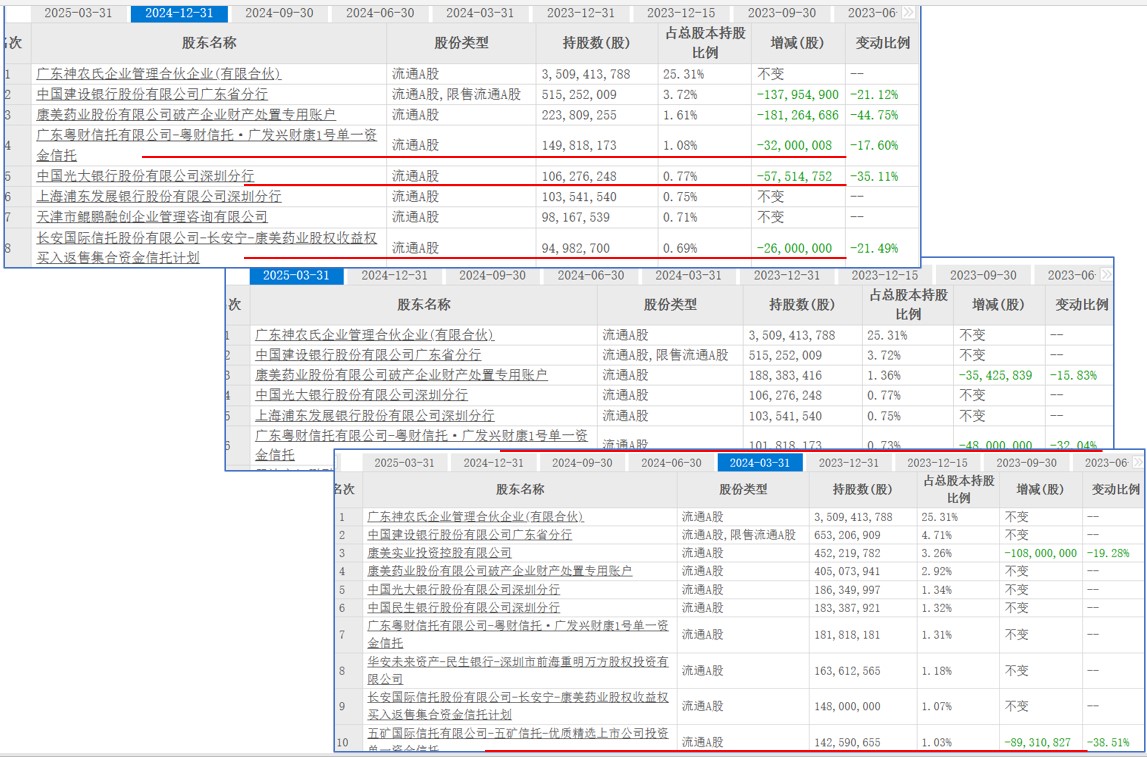Image resolution: width=1147 pixels, height=757 pixels.
Task: Switch the middle table to the 2024-06-30 tab
Action: tap(591, 276)
